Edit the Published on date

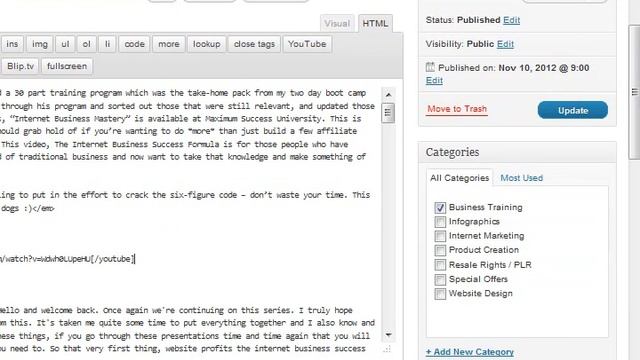click(x=434, y=80)
